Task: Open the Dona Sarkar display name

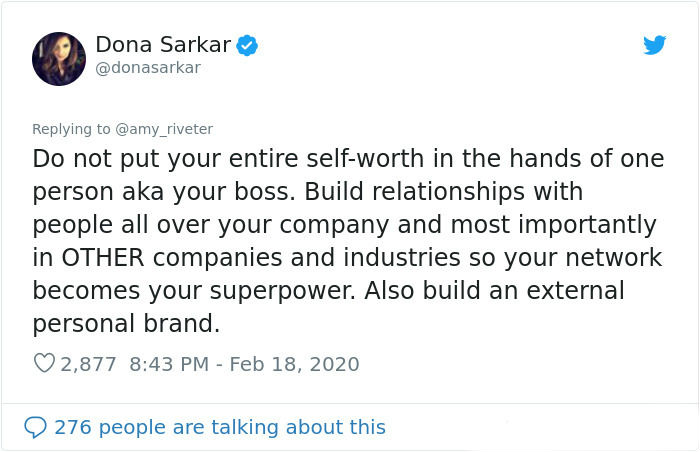Action: click(163, 45)
